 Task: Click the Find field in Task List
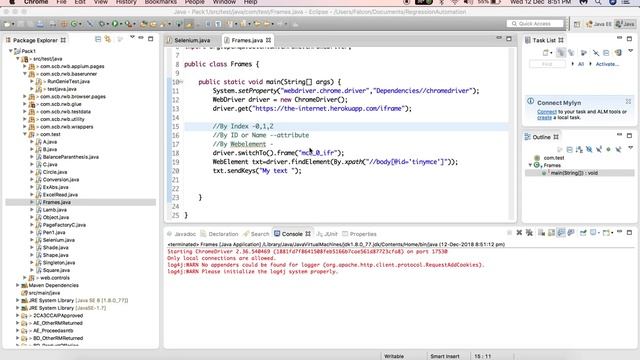click(x=547, y=64)
